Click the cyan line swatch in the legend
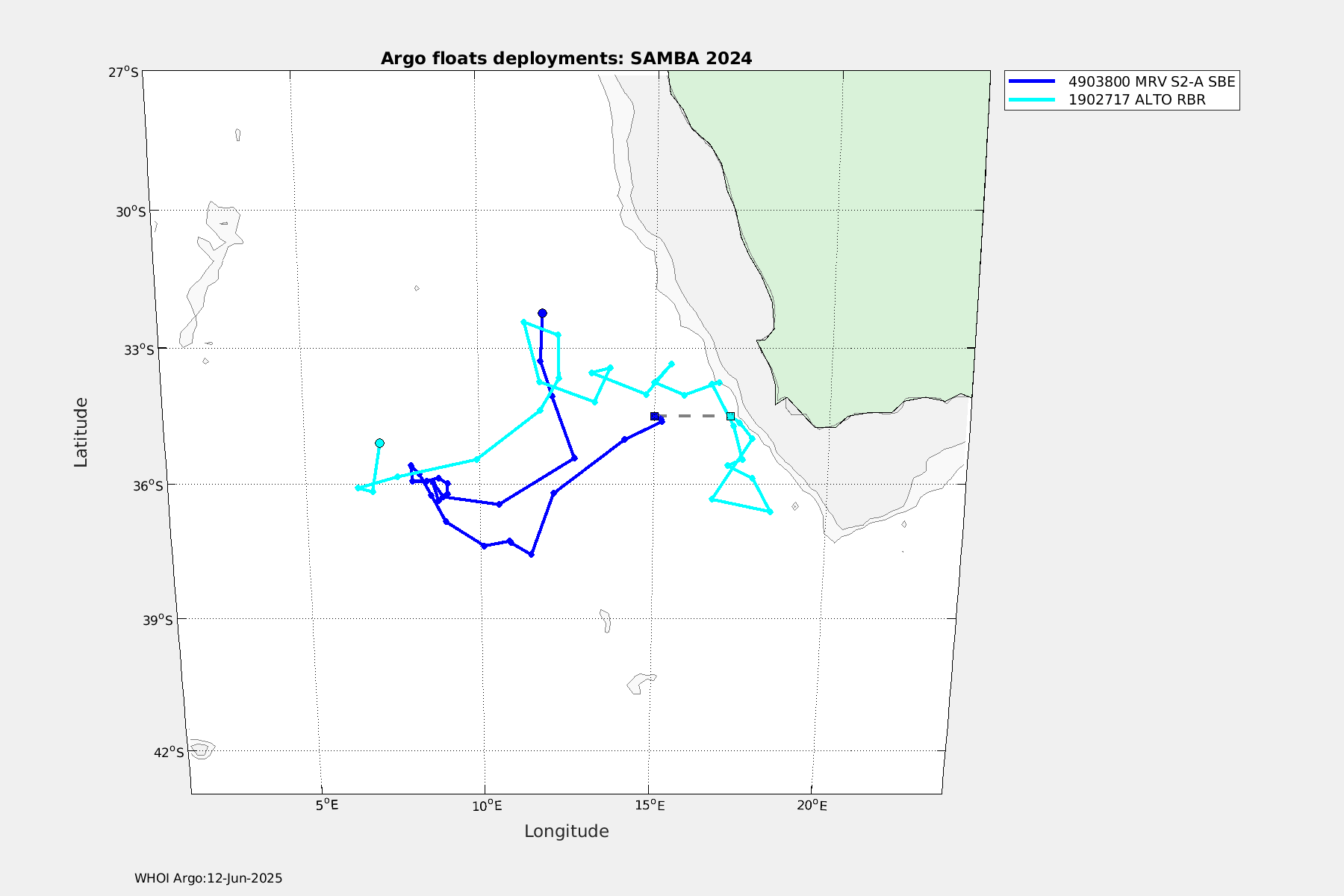This screenshot has width=1344, height=896. [x=1032, y=100]
